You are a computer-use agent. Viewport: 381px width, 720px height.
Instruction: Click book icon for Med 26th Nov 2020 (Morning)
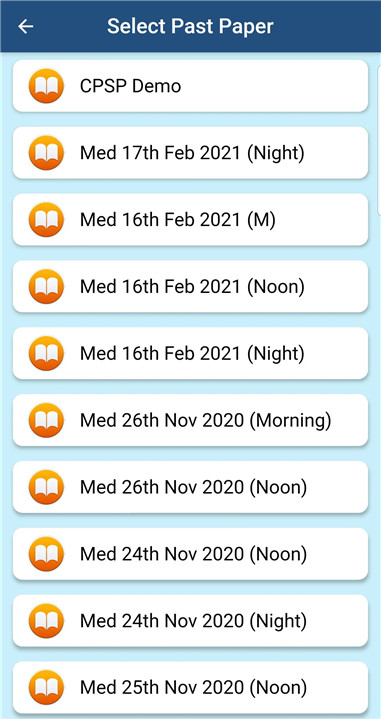[46, 420]
